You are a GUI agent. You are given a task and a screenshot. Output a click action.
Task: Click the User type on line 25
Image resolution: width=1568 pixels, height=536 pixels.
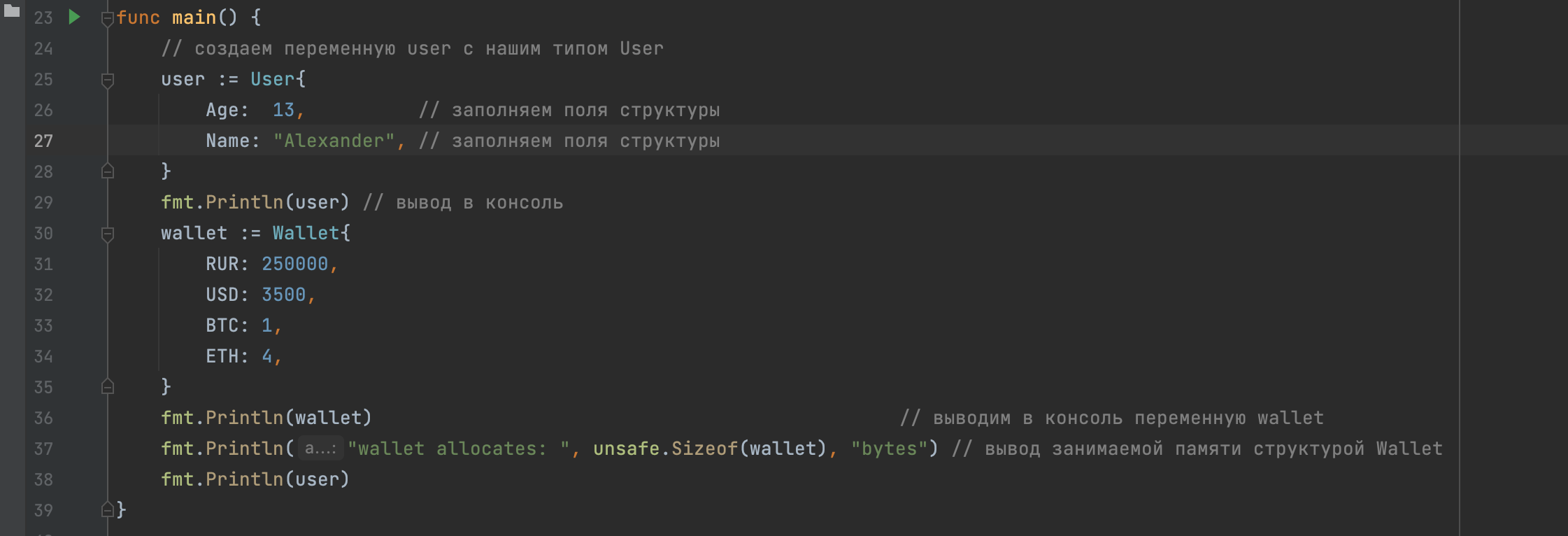pyautogui.click(x=273, y=80)
